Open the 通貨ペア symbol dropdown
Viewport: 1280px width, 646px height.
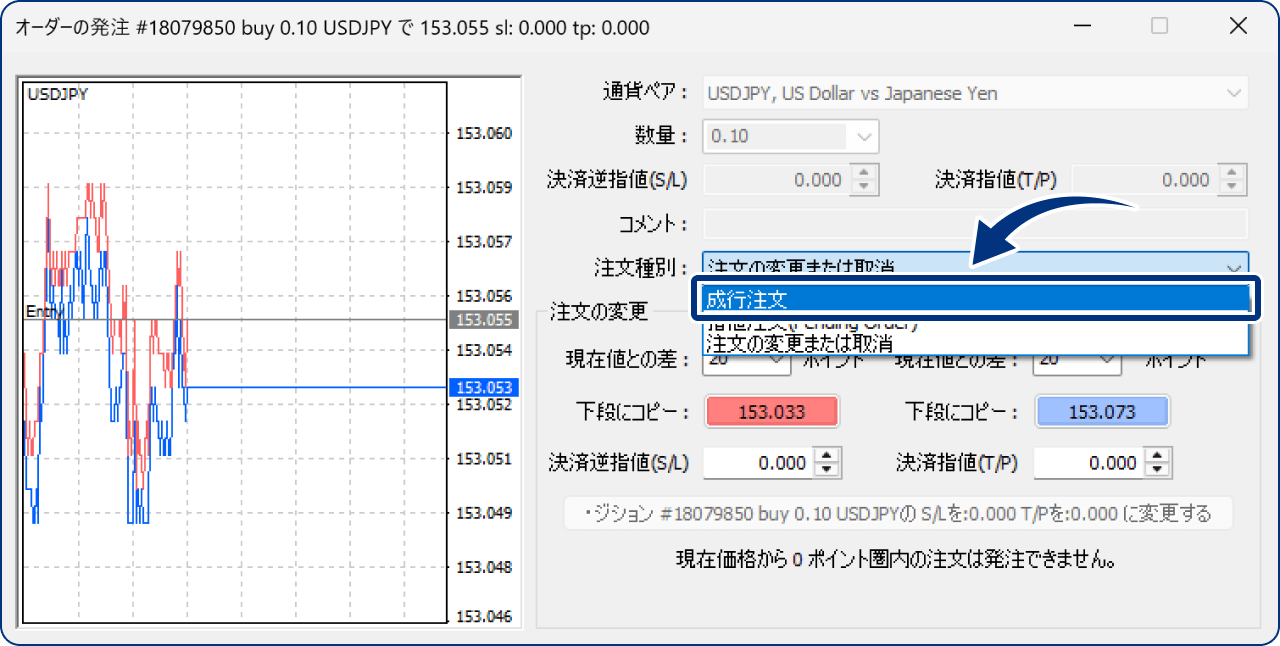[1232, 94]
